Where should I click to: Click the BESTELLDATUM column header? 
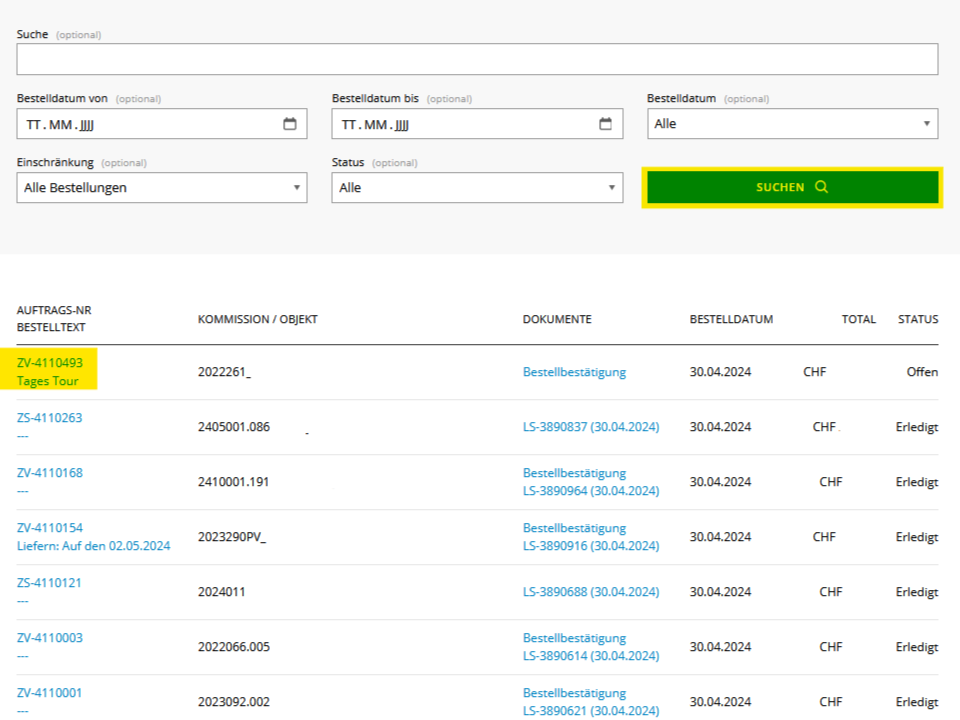731,320
